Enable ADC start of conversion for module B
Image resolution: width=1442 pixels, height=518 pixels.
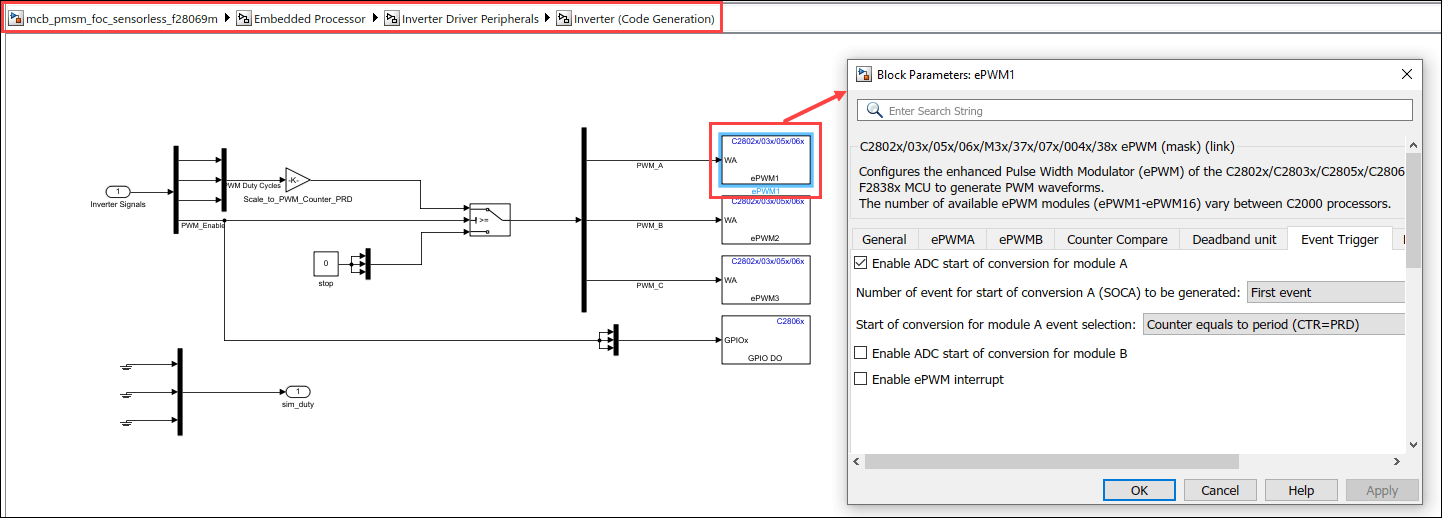tap(861, 353)
